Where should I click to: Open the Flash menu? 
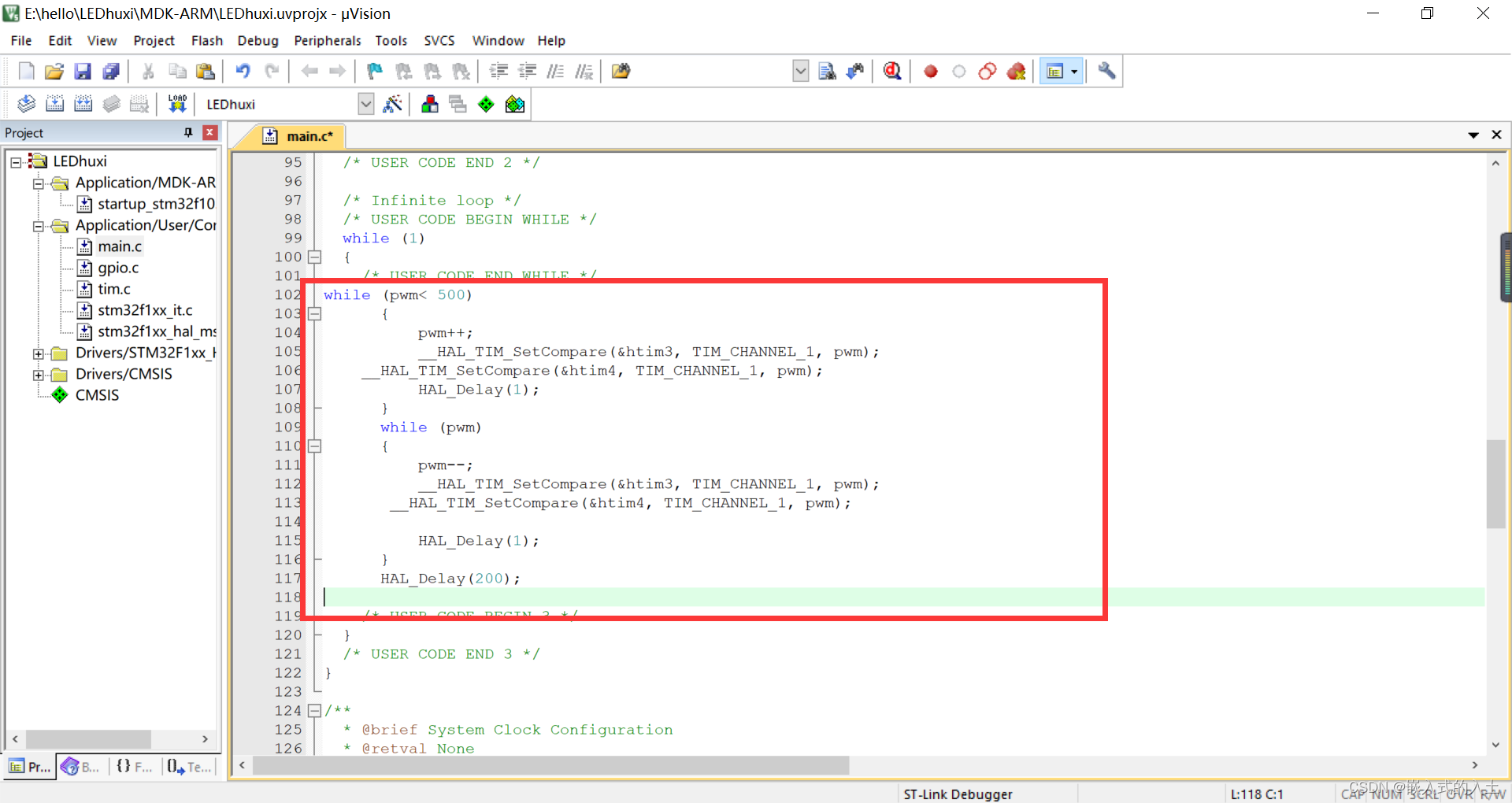pos(207,41)
